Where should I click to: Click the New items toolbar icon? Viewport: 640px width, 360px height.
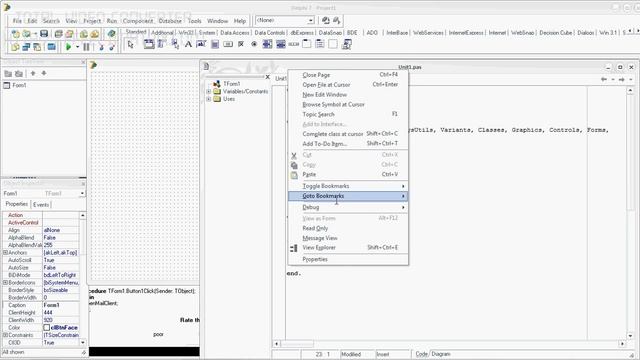pos(16,34)
